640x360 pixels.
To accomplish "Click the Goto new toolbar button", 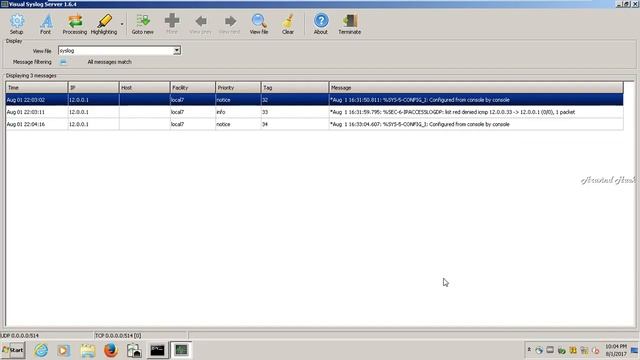I will pos(142,24).
